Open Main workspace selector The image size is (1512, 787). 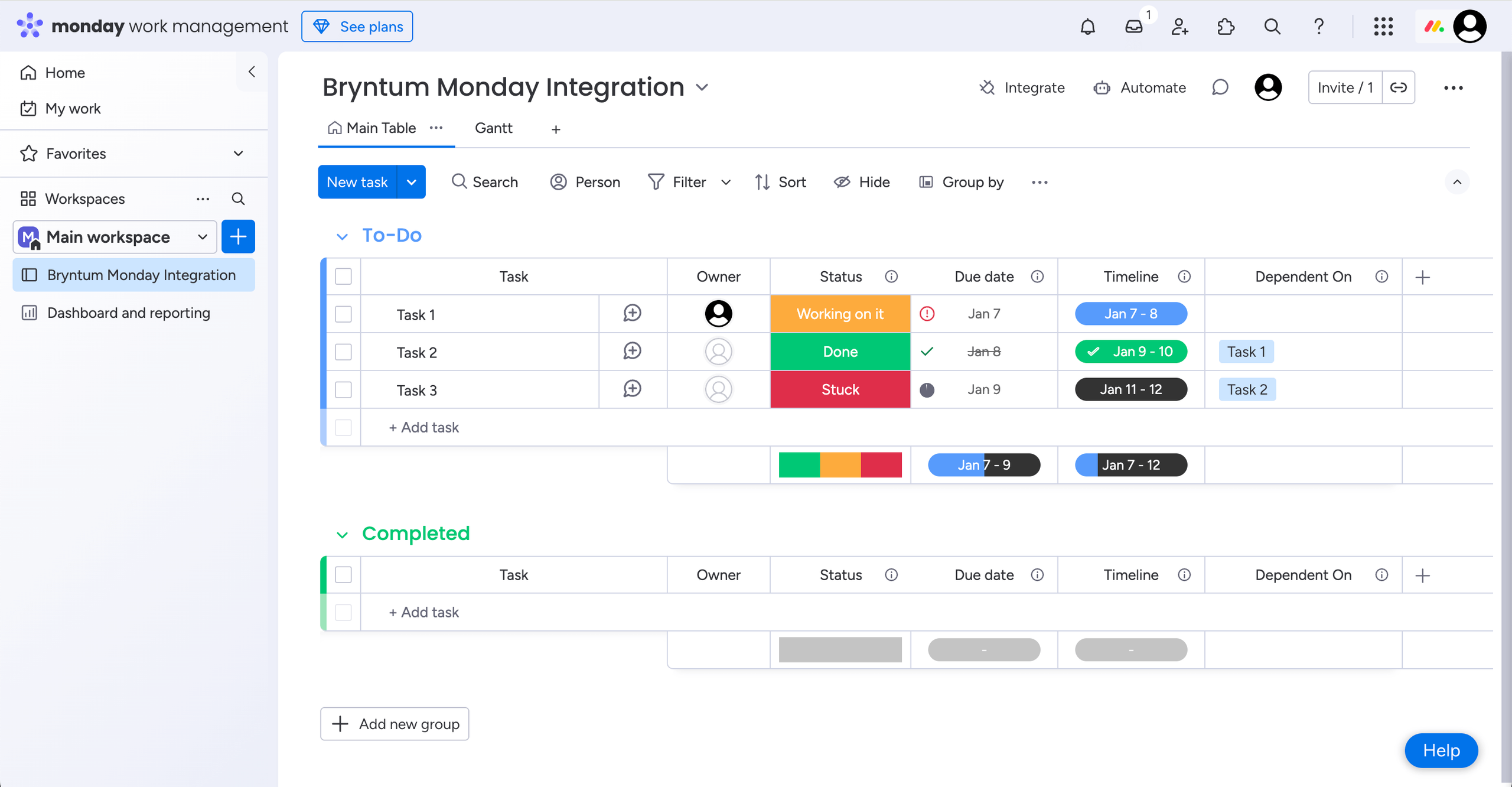(115, 237)
